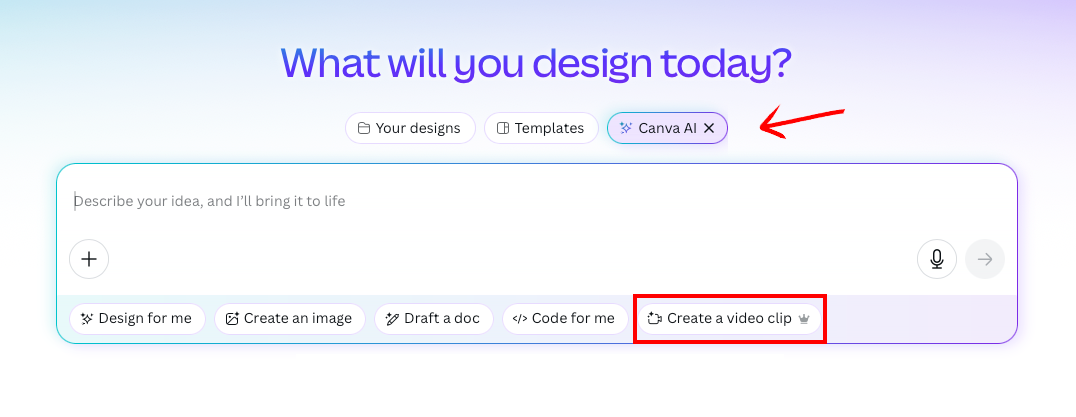Switch to the Your designs tab
The image size is (1076, 417).
(410, 128)
